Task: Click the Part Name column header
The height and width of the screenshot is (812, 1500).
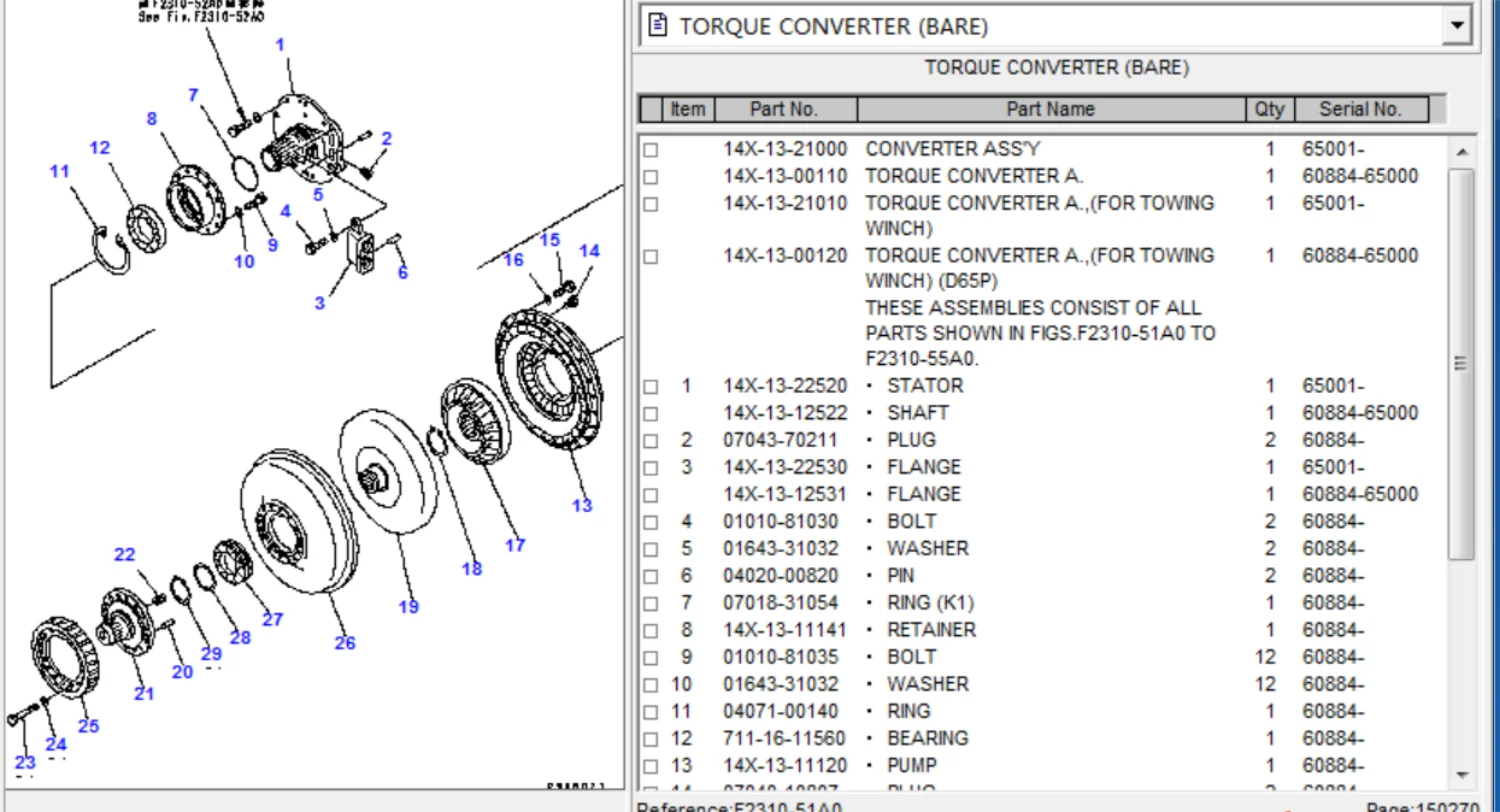Action: (x=1050, y=109)
